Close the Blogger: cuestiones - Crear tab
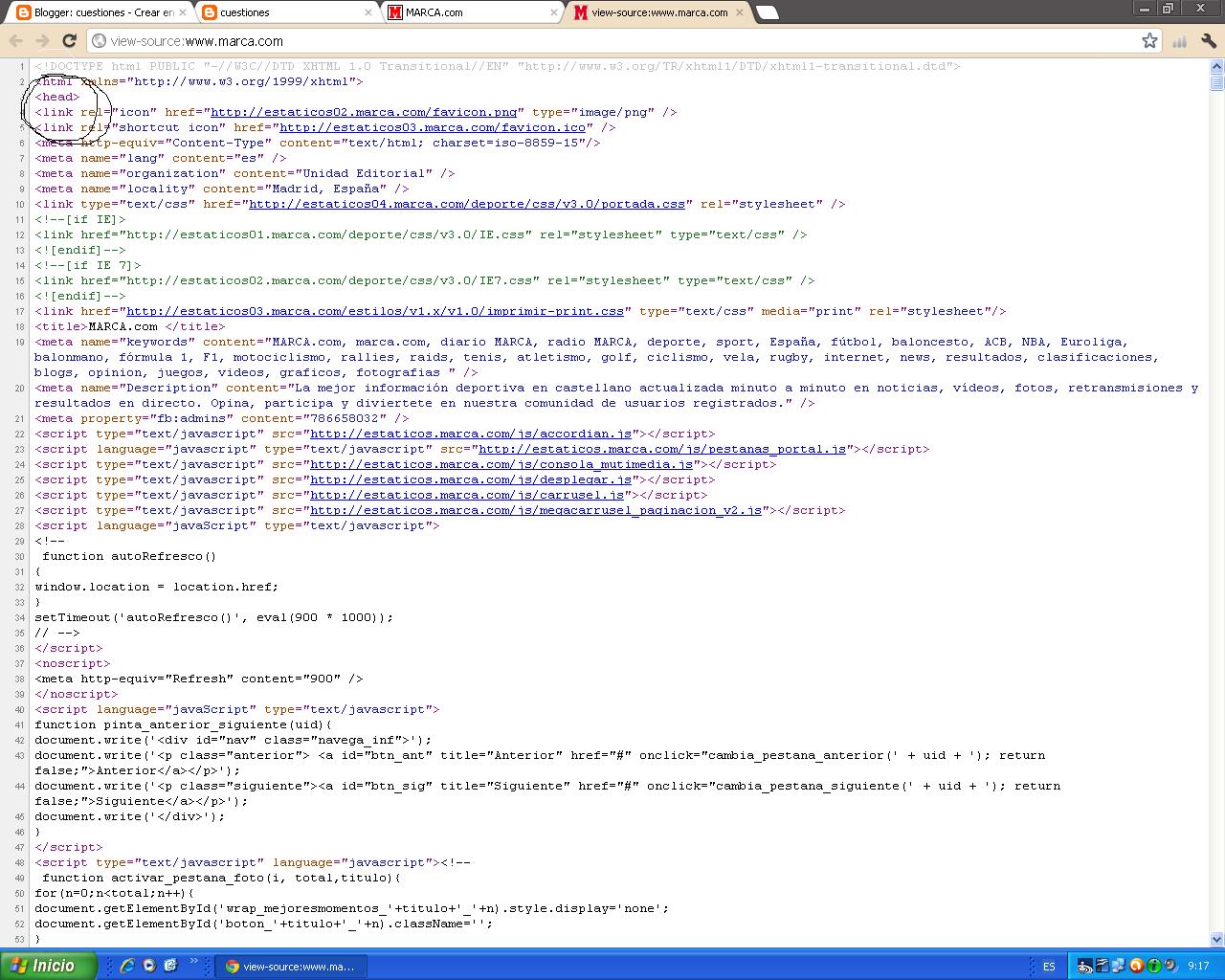The image size is (1225, 980). (182, 12)
